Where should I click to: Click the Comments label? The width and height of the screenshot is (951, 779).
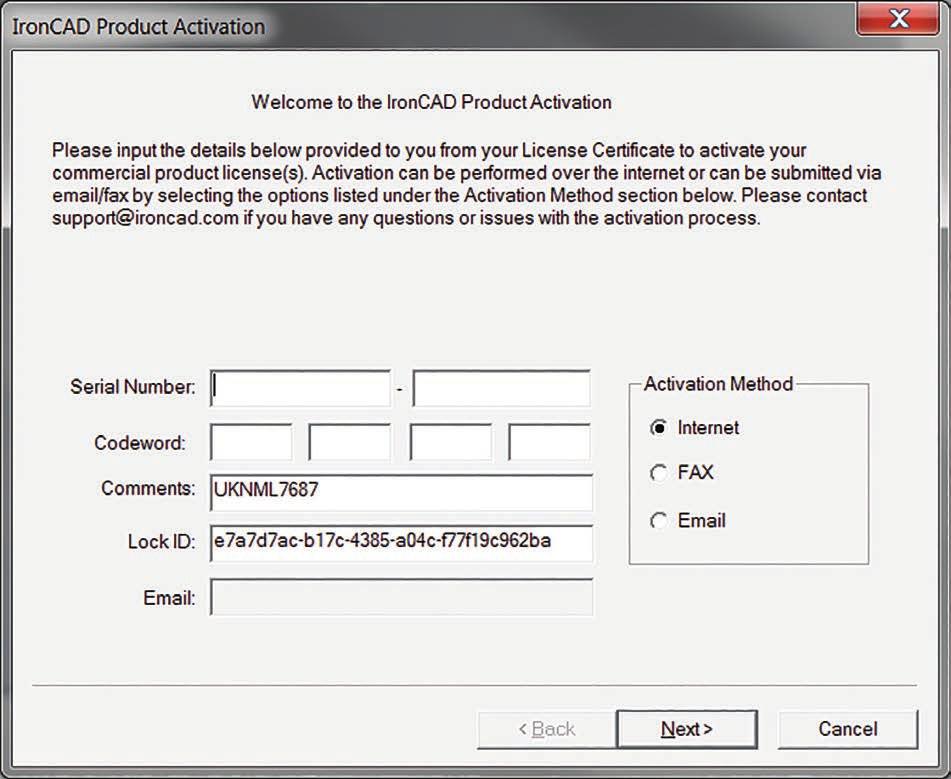click(x=149, y=488)
